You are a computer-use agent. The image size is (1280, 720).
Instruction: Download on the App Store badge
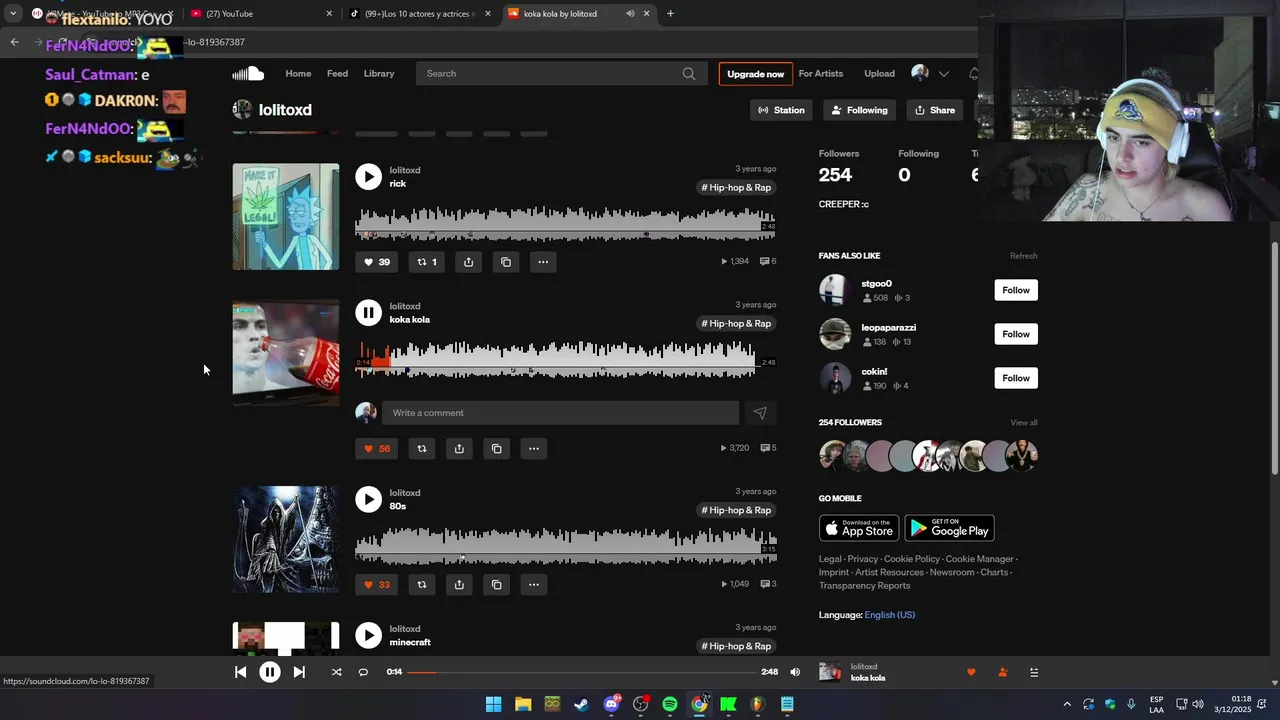point(859,528)
